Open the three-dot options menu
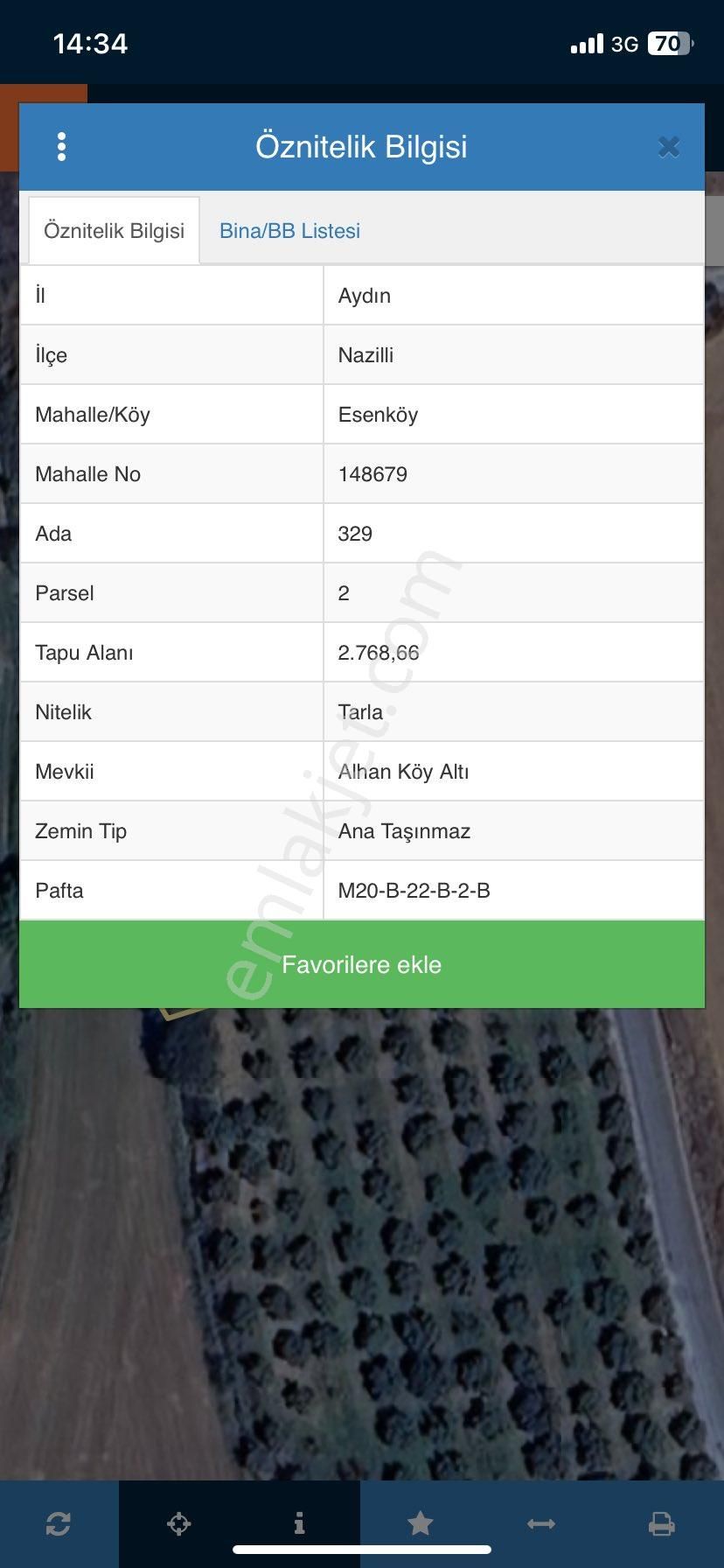The height and width of the screenshot is (1568, 724). [61, 147]
